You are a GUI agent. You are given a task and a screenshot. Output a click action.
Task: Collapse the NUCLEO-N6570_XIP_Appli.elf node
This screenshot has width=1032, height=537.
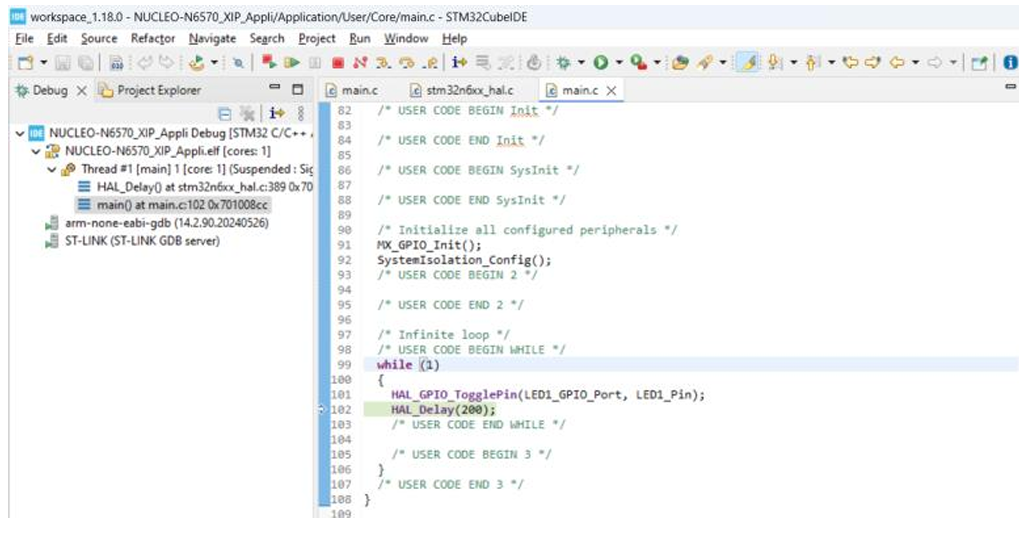36,151
